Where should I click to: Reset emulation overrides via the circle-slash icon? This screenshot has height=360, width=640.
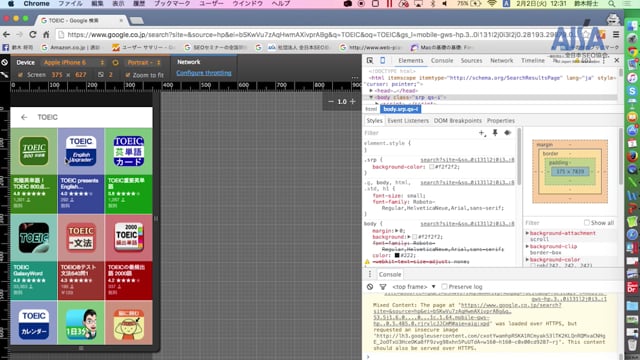pyautogui.click(x=4, y=62)
